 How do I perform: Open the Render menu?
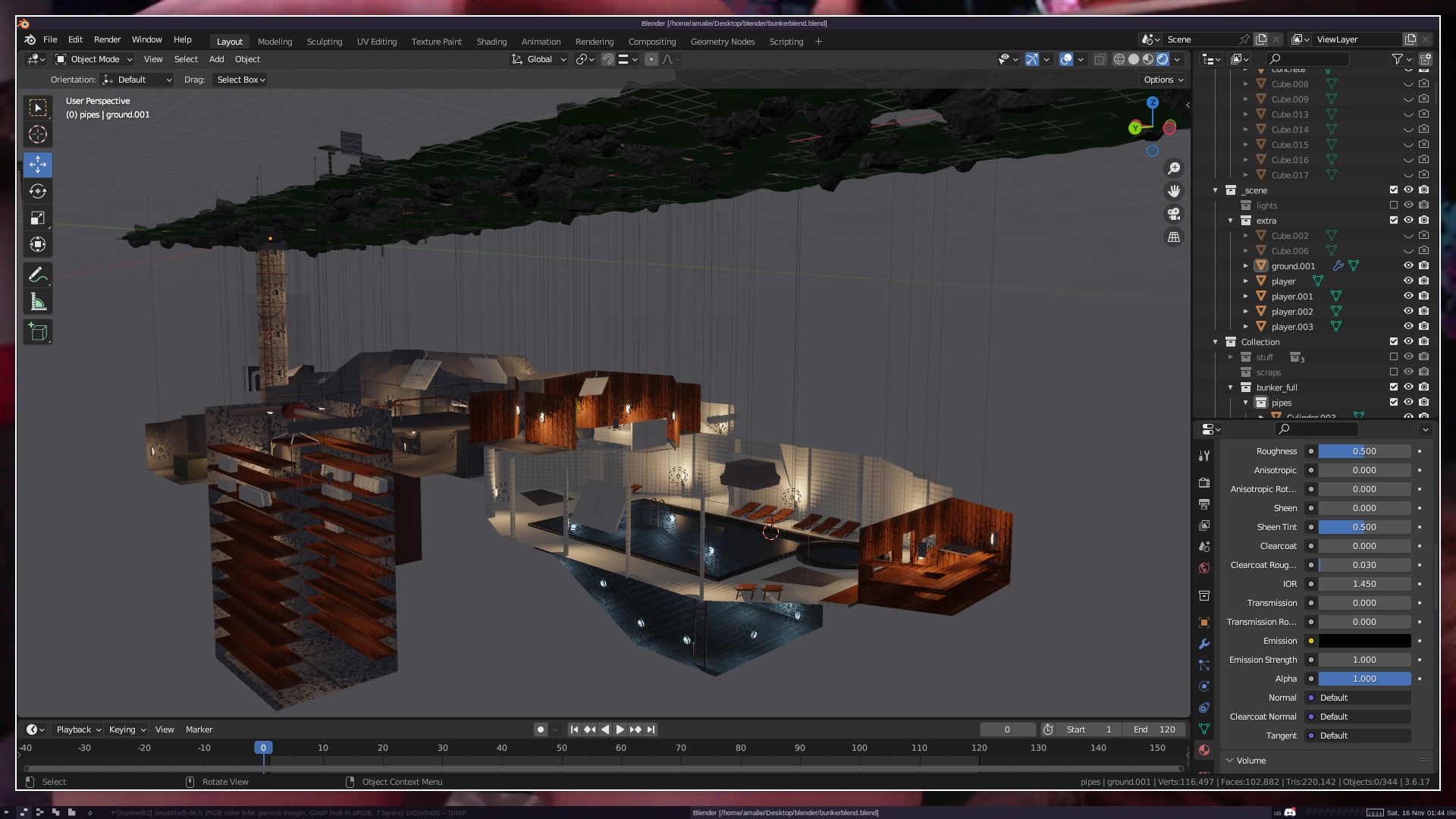(107, 39)
